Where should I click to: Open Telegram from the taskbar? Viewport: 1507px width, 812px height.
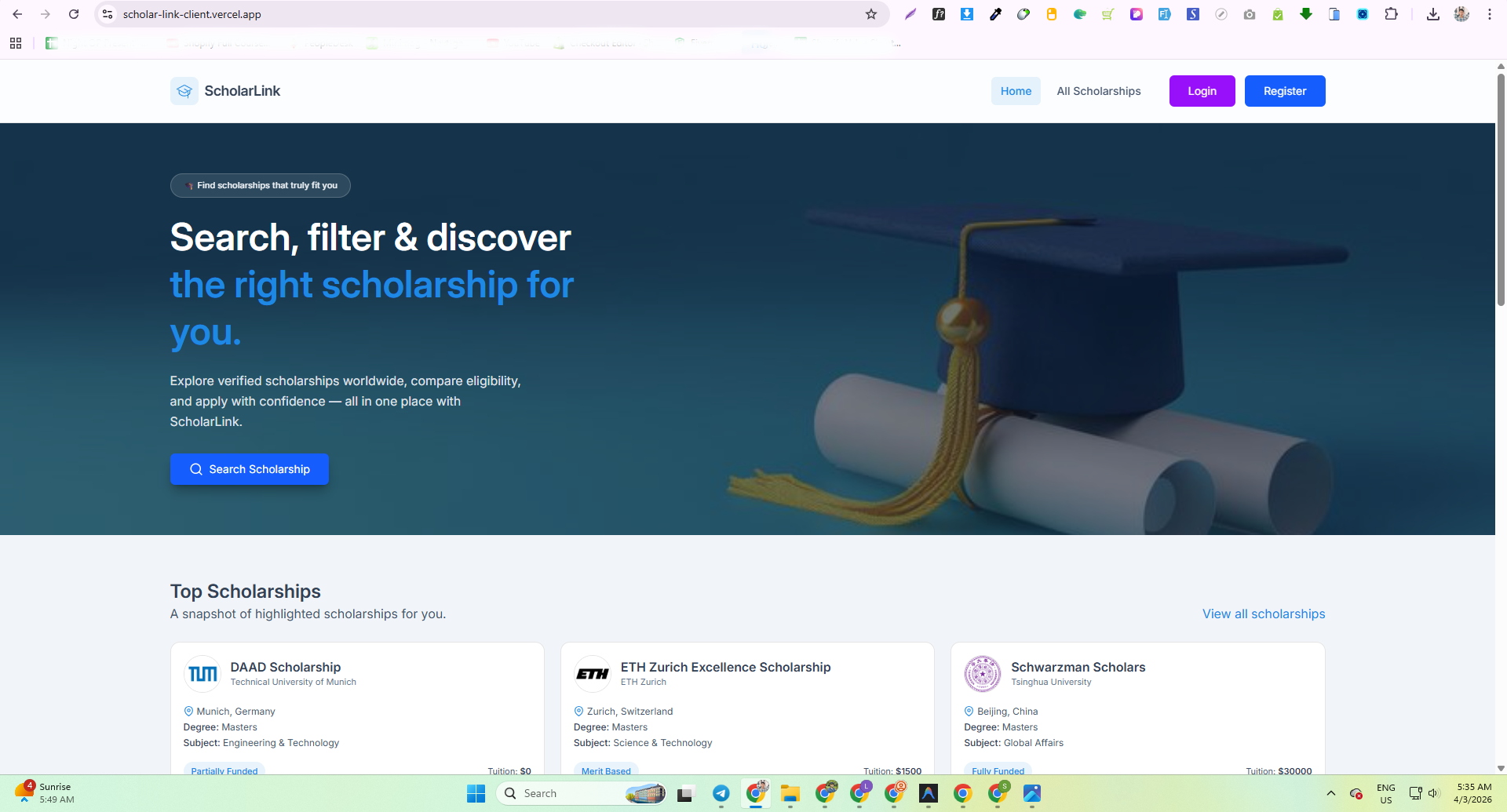click(x=721, y=793)
